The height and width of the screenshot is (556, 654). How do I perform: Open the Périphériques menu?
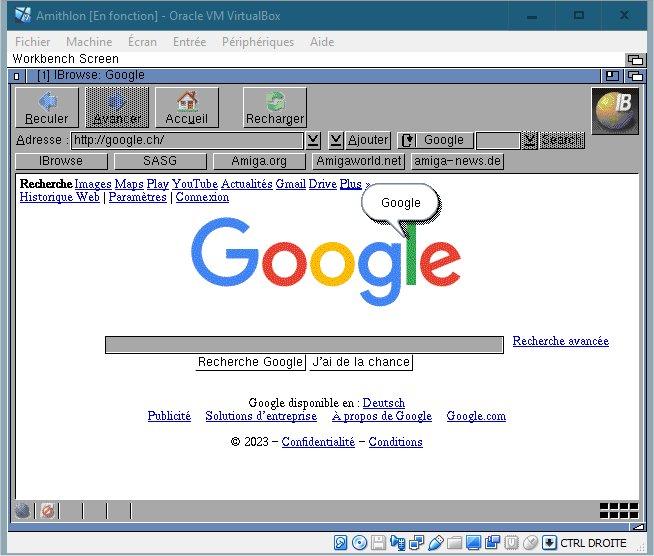point(258,42)
